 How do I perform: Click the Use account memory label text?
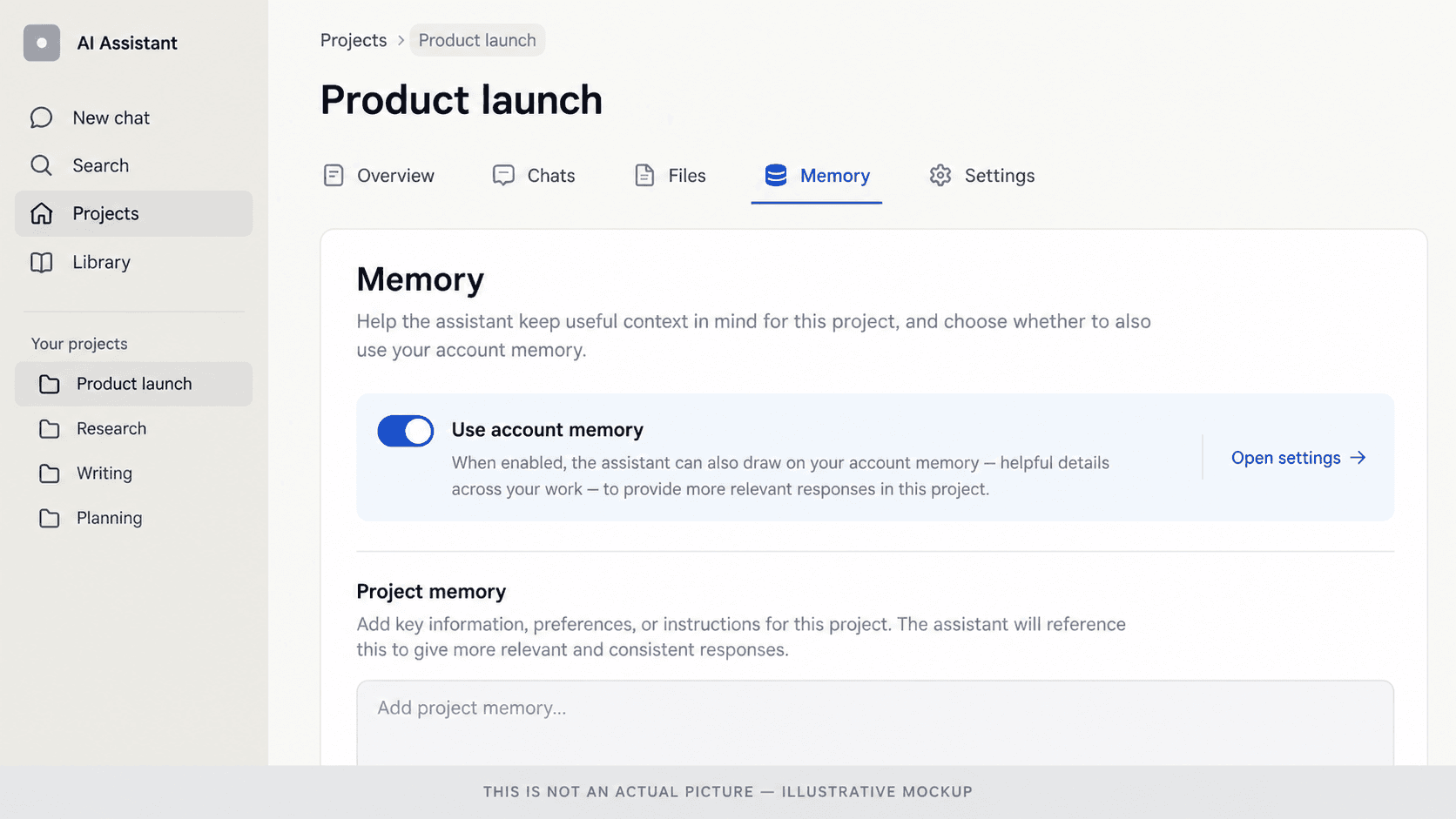548,430
